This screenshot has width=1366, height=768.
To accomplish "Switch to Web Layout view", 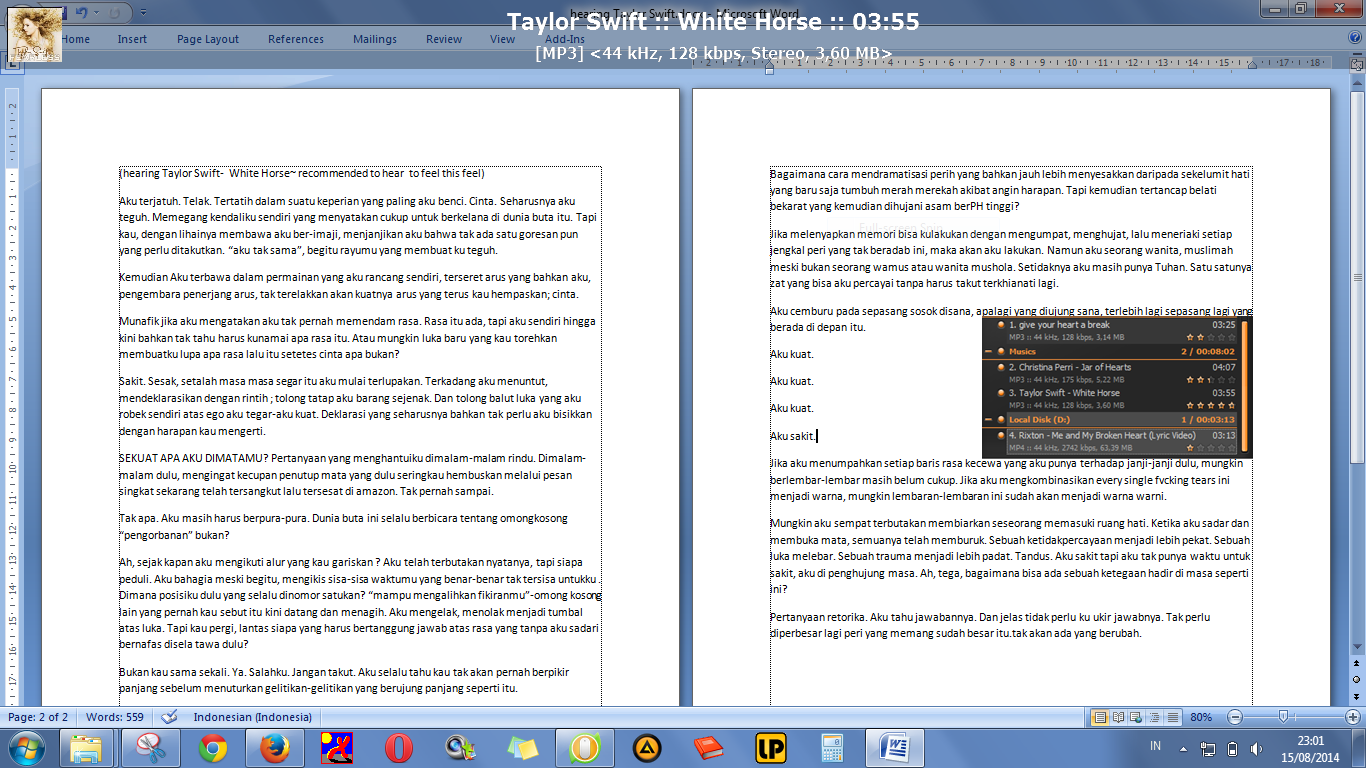I will (x=1137, y=717).
